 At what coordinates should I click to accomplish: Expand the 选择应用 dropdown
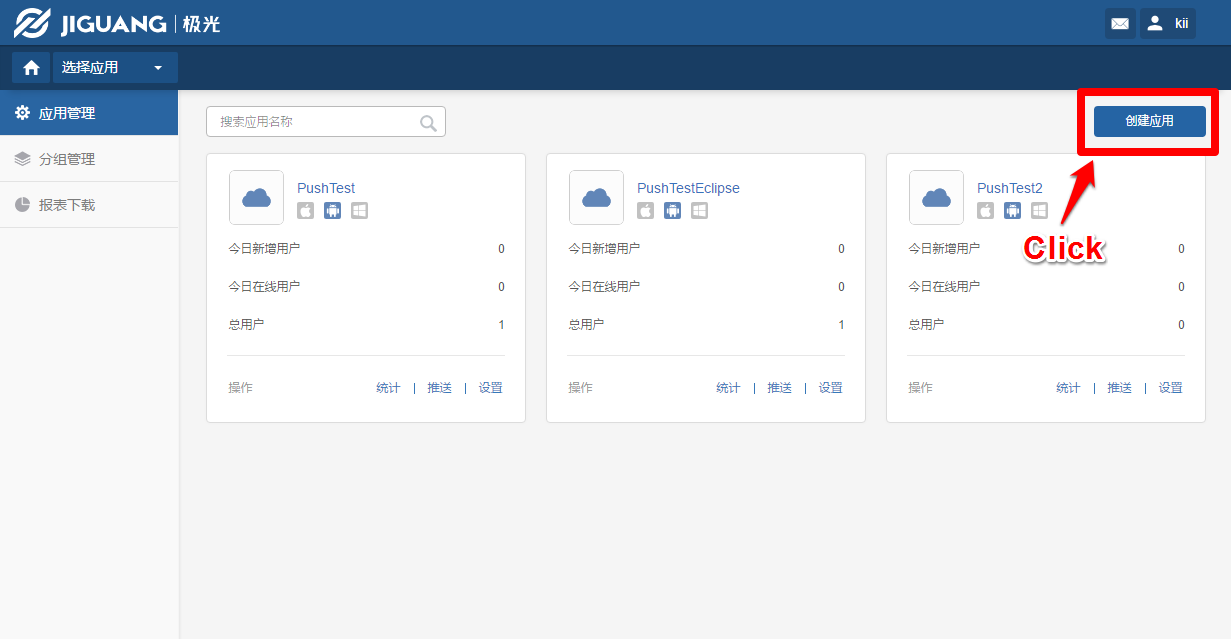[115, 67]
